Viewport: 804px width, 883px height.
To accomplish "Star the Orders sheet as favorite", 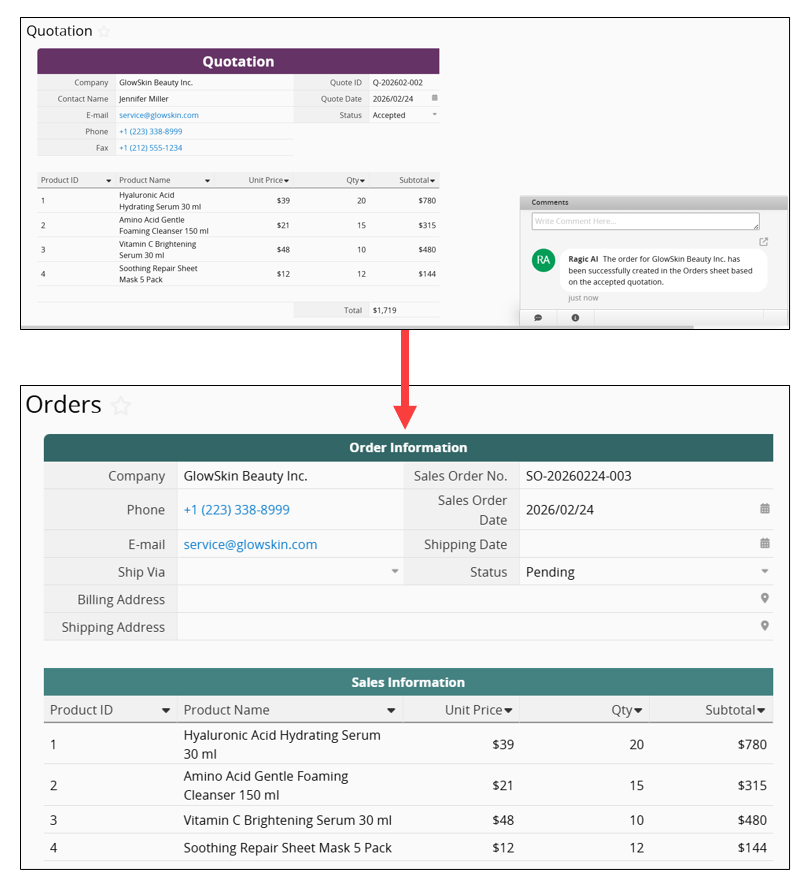I will pos(121,405).
